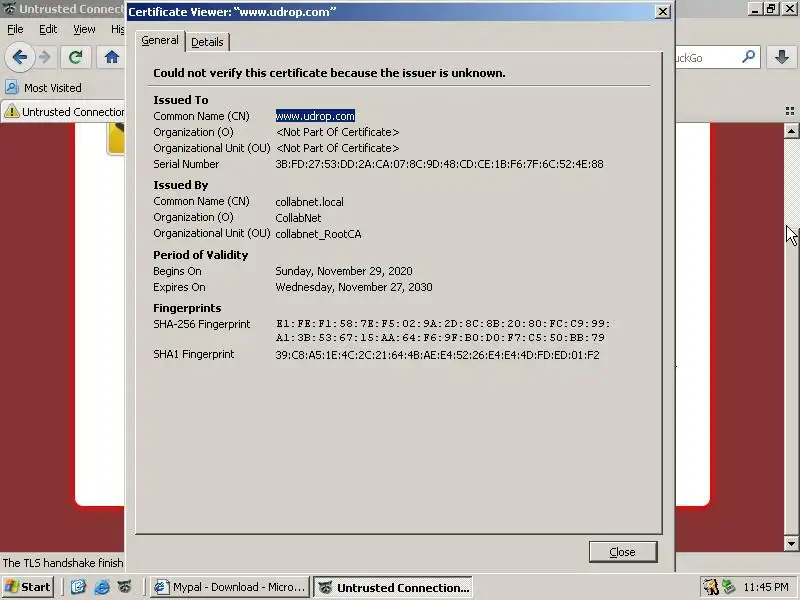
Task: Close Certificate Viewer with title bar X
Action: (662, 12)
